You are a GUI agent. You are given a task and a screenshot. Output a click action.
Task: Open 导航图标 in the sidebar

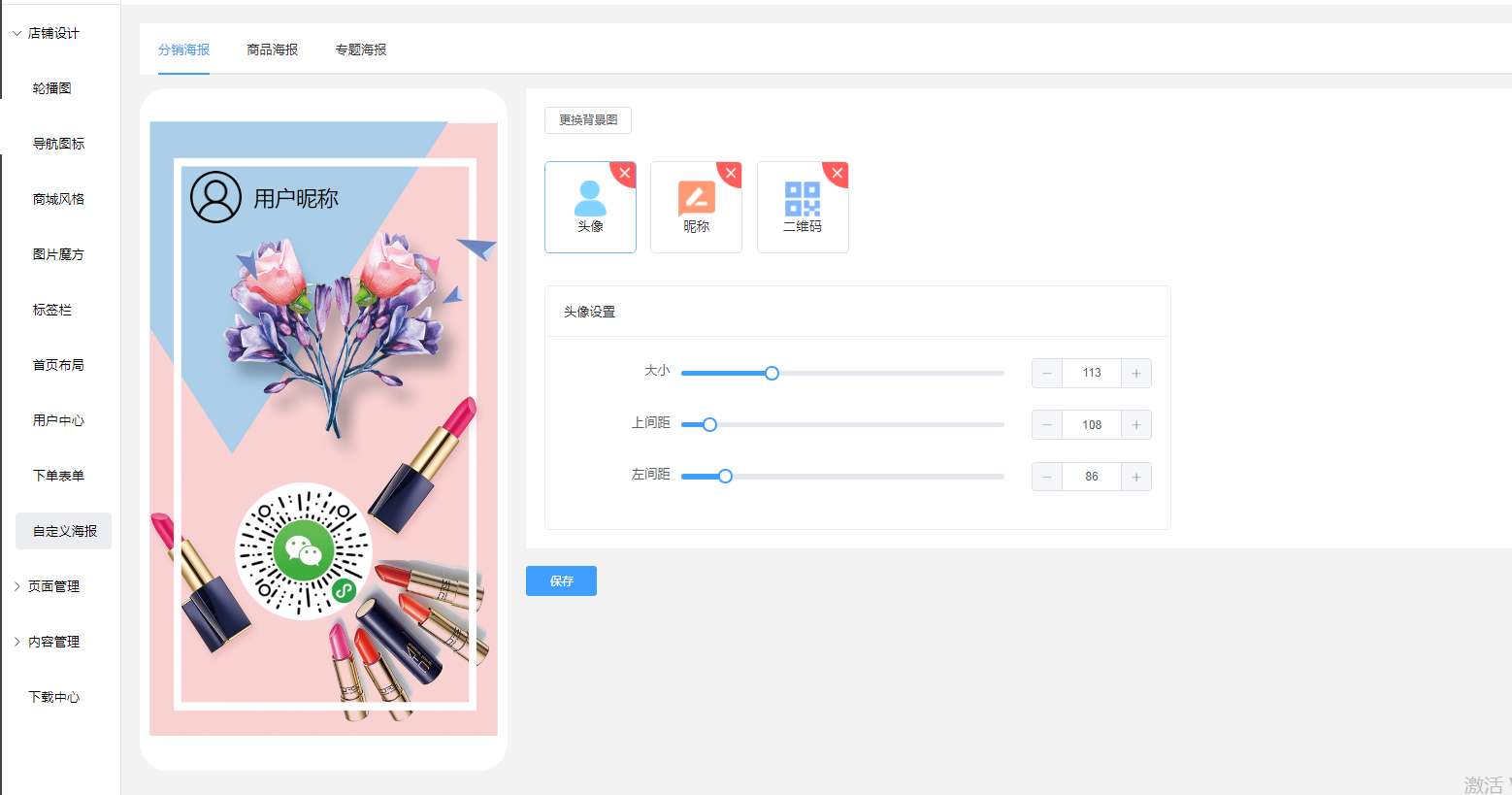pyautogui.click(x=58, y=144)
